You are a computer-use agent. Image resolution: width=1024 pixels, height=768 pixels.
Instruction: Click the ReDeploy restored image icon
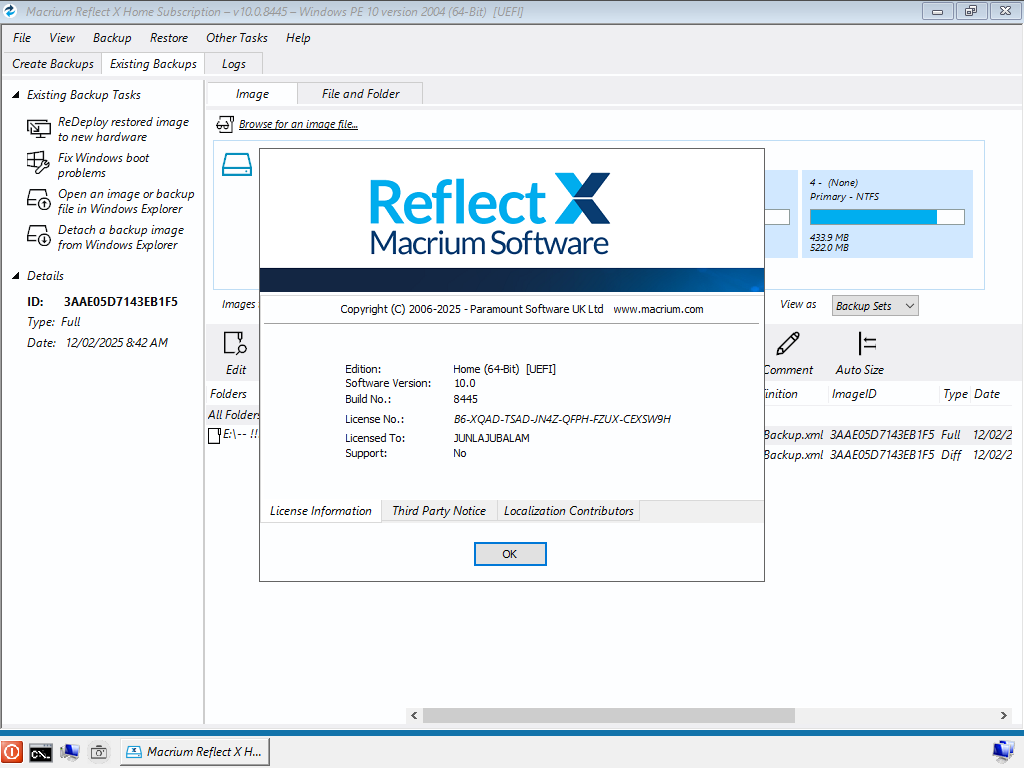coord(39,129)
